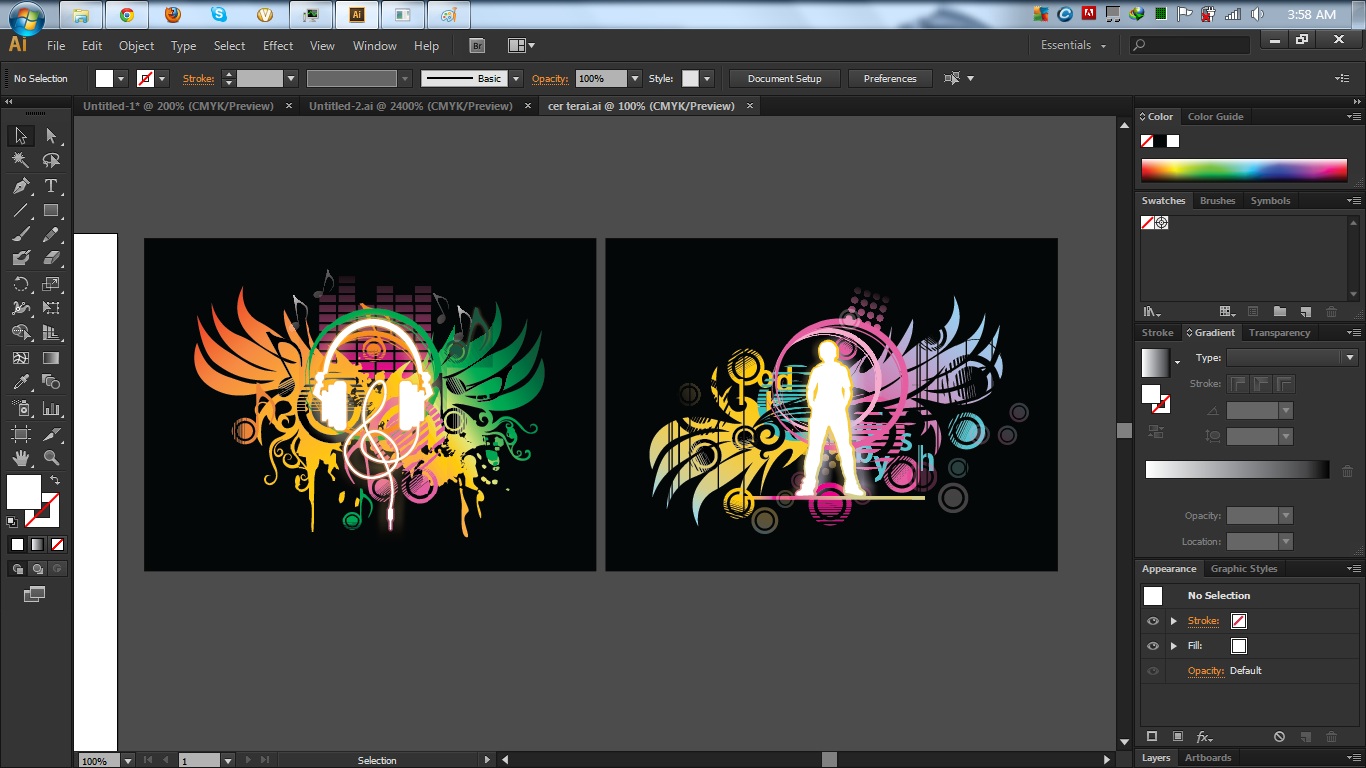This screenshot has height=768, width=1366.
Task: Select the Lasso tool
Action: 51,160
